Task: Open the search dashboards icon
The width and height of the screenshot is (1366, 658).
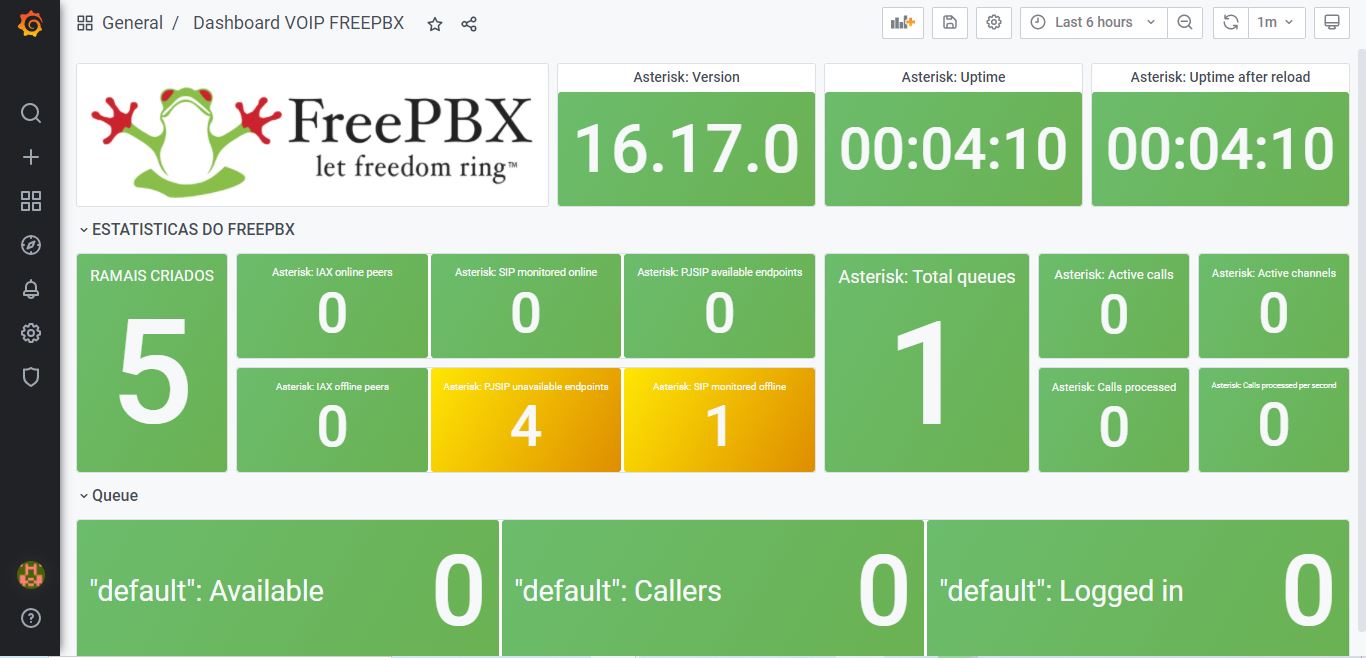Action: (x=31, y=113)
